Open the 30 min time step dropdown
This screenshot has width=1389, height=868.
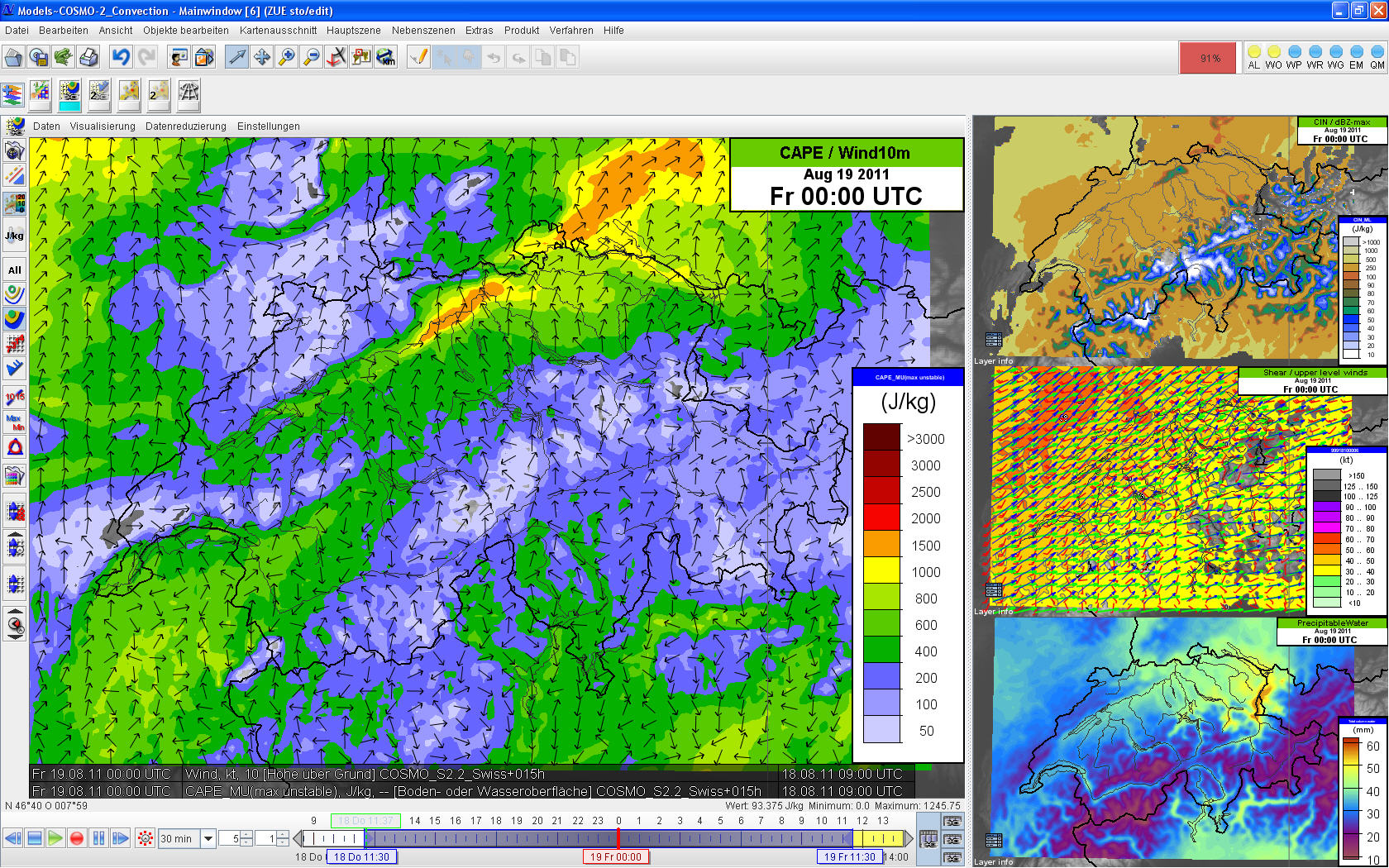(208, 838)
